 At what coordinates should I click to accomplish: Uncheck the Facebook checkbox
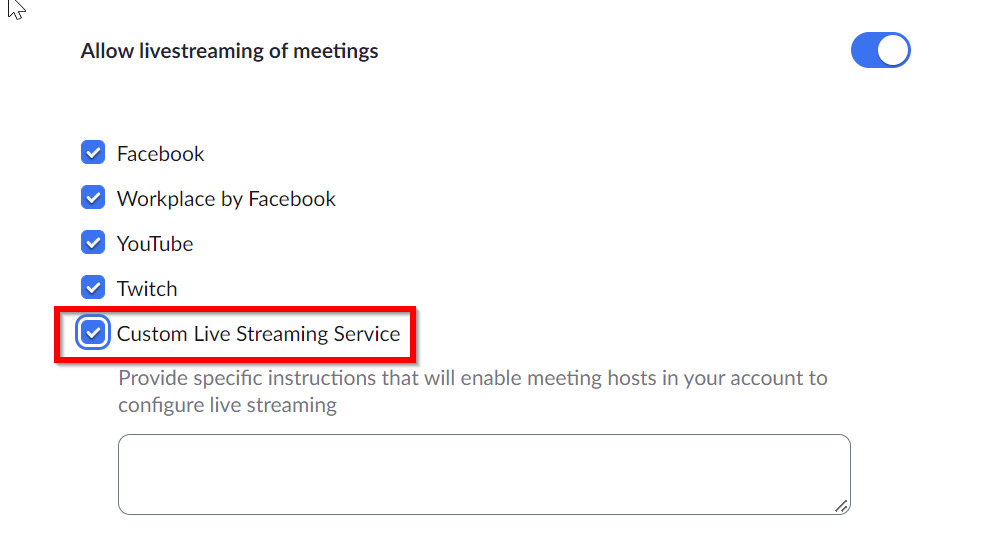93,153
